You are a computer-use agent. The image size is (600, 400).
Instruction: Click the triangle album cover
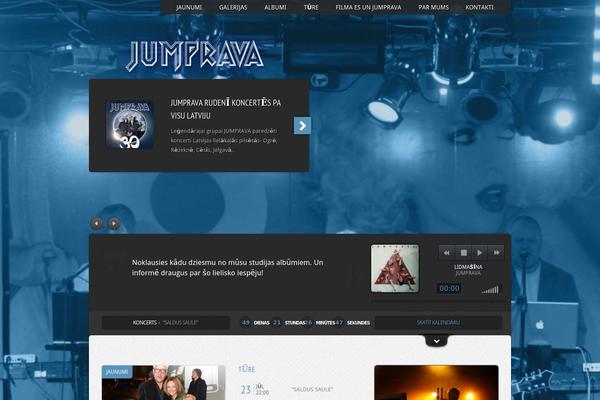(x=395, y=269)
